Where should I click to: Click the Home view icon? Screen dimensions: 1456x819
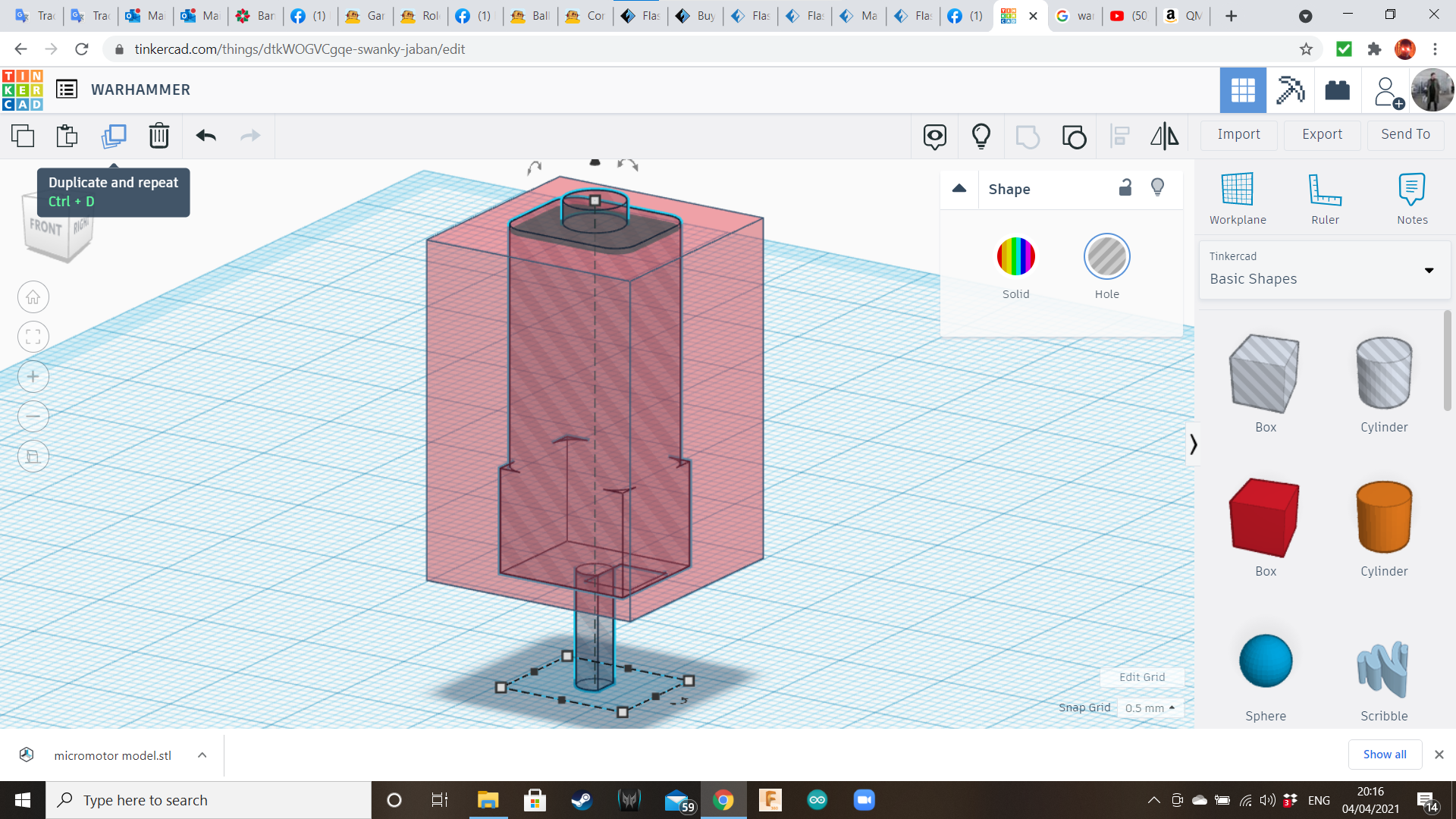pyautogui.click(x=33, y=297)
